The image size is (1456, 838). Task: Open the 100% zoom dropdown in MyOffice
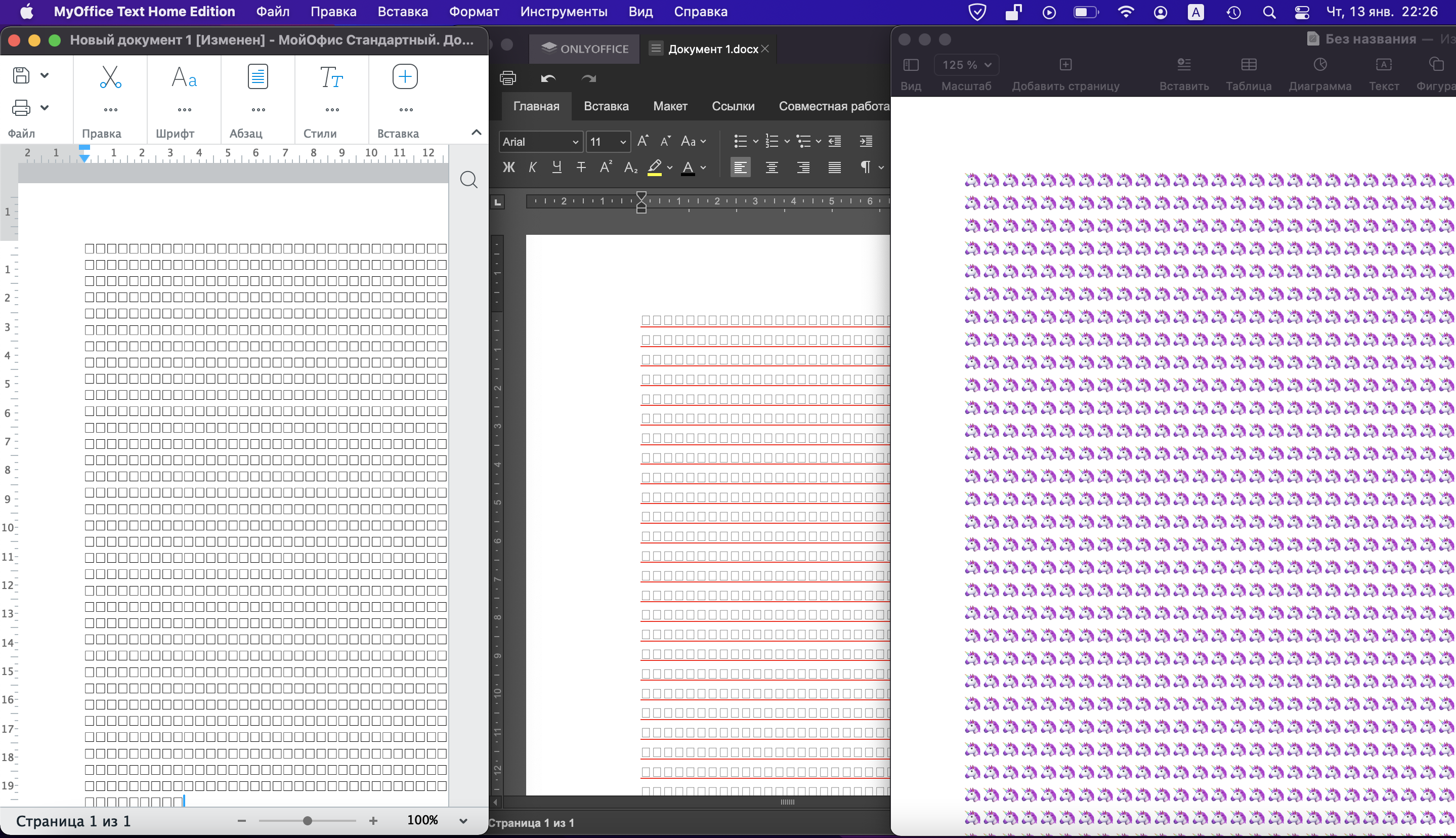(463, 821)
